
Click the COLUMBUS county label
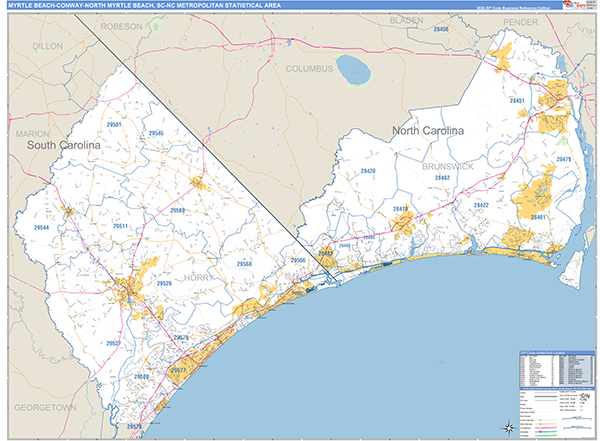coord(308,69)
